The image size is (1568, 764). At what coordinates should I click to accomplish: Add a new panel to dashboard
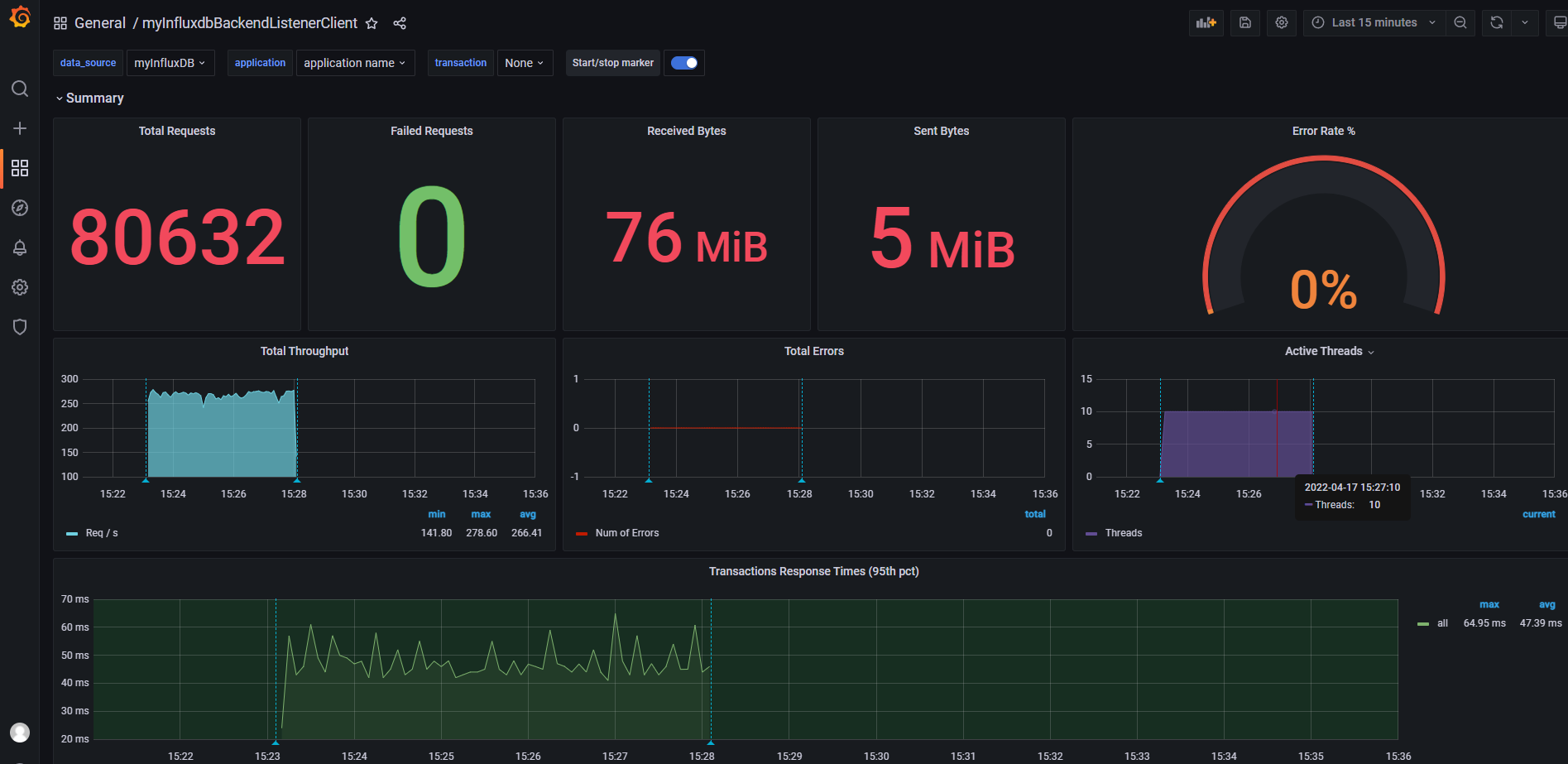click(x=1206, y=22)
